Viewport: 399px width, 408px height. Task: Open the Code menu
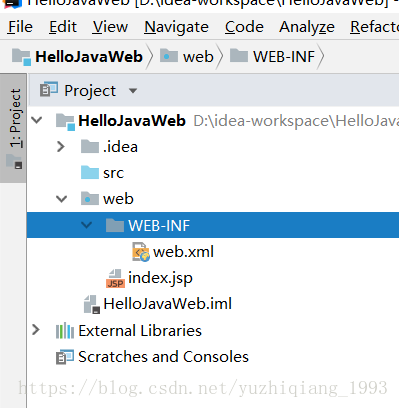point(244,27)
